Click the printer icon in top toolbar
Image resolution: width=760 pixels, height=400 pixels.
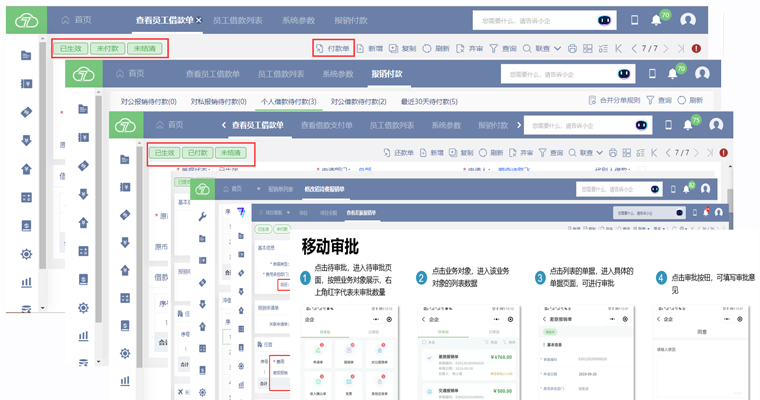(572, 48)
